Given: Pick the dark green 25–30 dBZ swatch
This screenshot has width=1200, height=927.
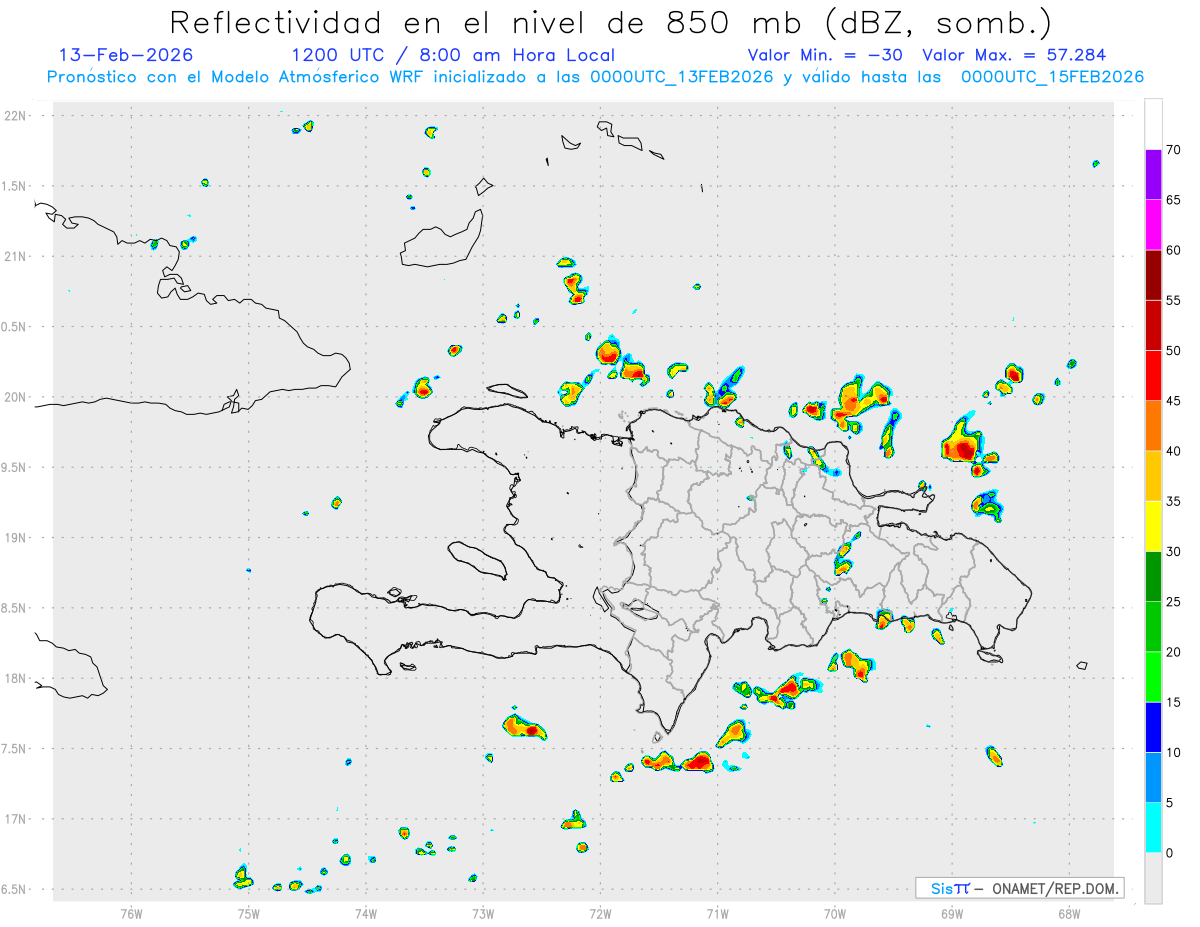Looking at the screenshot, I should pos(1153,577).
